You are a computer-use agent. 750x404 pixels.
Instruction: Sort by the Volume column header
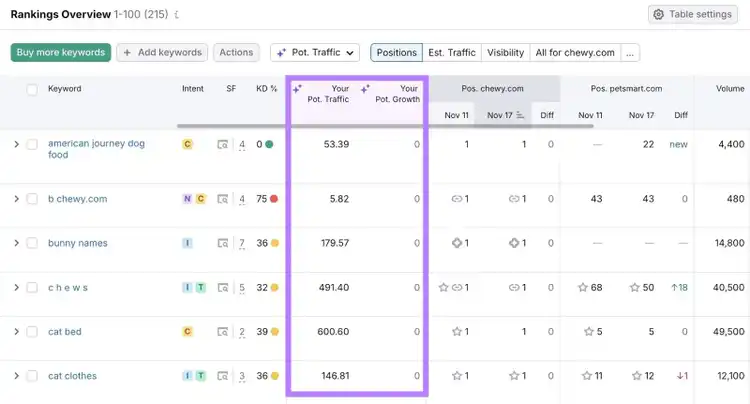point(730,89)
